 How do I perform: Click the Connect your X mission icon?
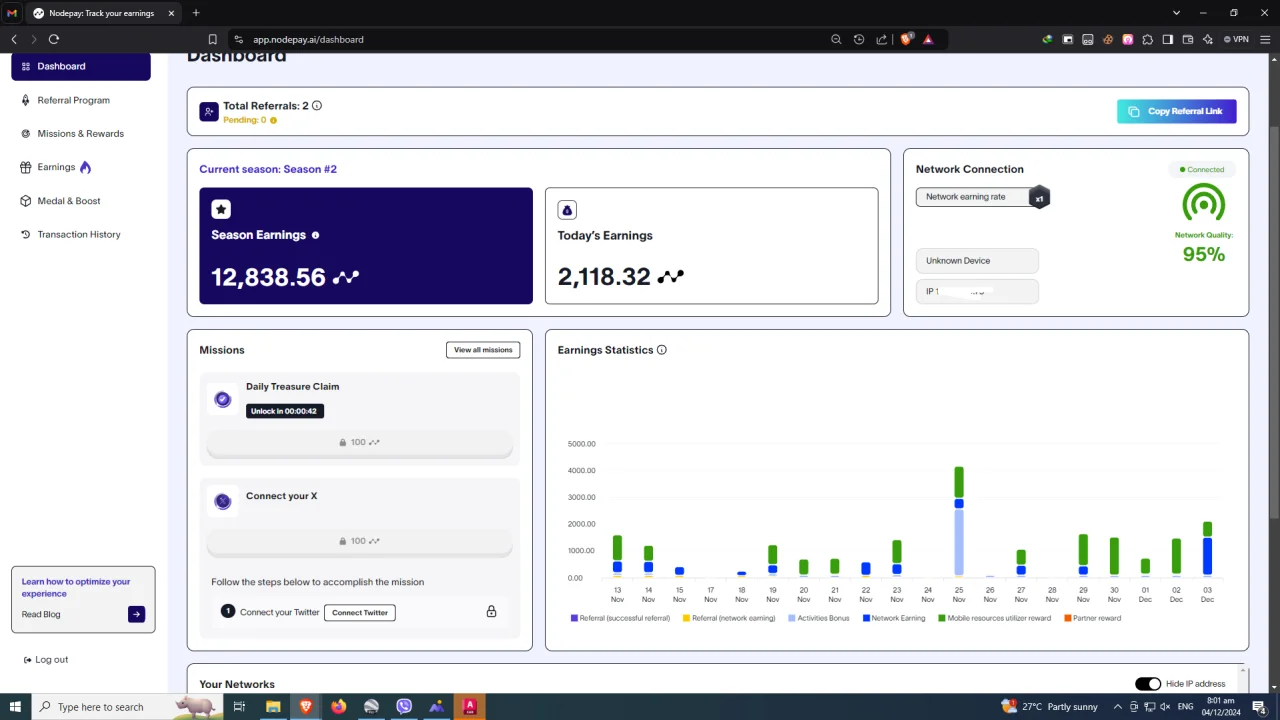click(223, 501)
